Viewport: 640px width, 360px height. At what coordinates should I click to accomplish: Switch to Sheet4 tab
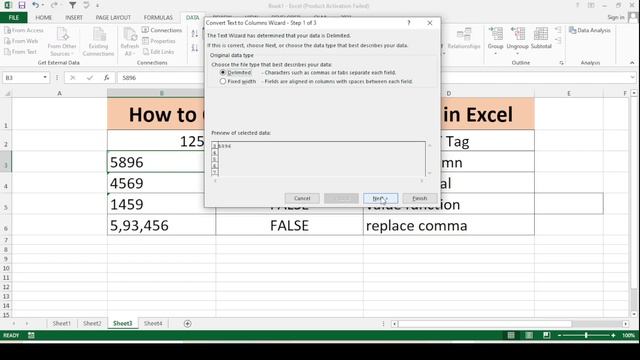[153, 323]
